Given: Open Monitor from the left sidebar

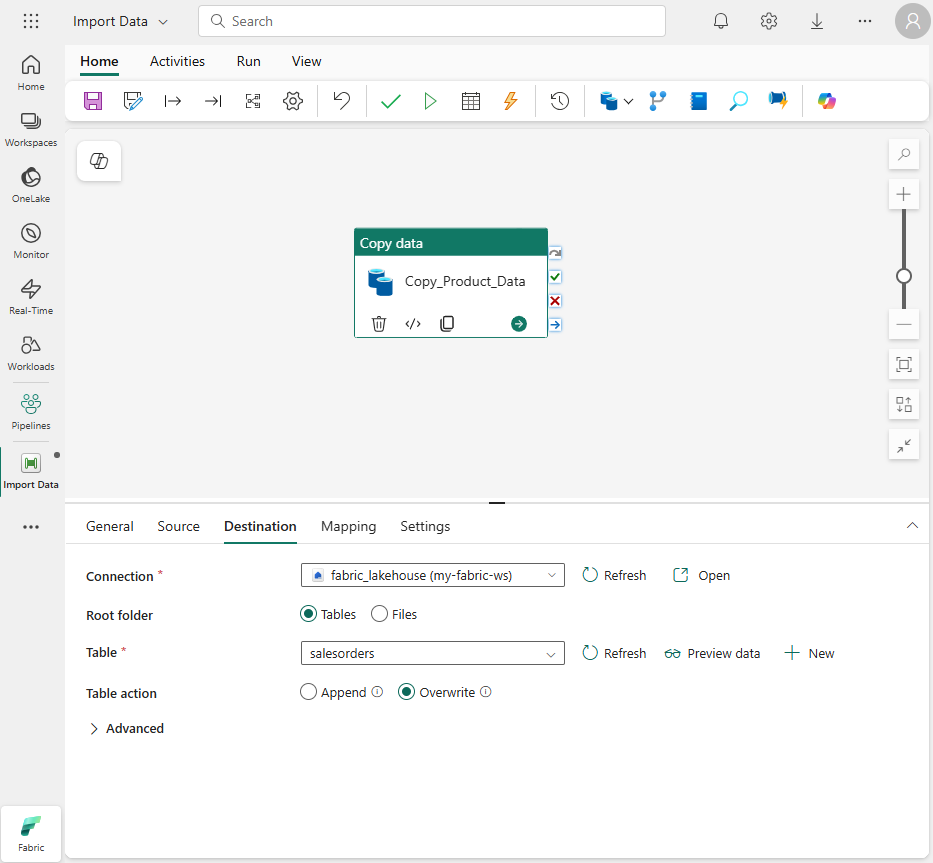Looking at the screenshot, I should coord(30,240).
